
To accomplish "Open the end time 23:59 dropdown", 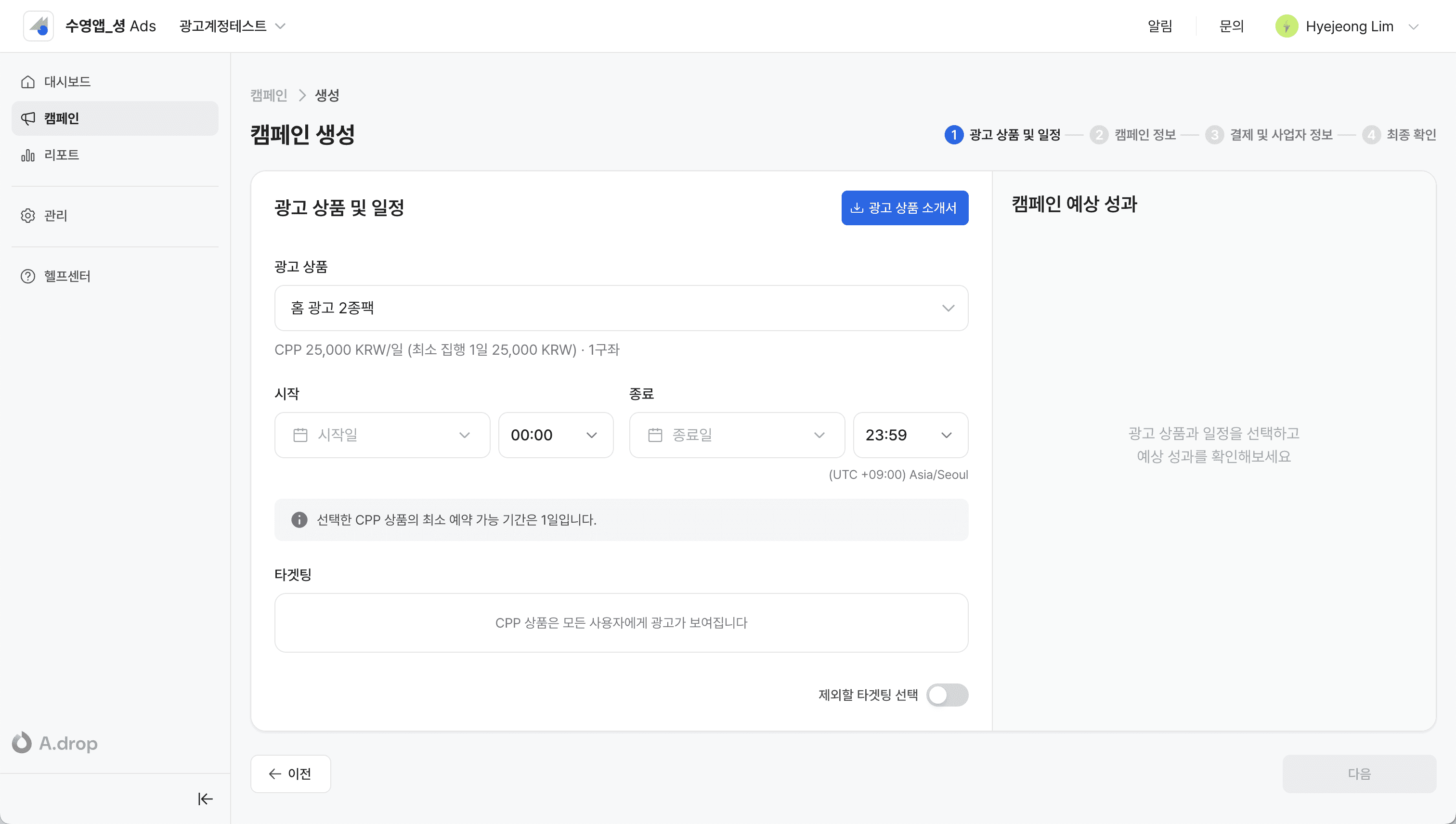I will coord(910,435).
